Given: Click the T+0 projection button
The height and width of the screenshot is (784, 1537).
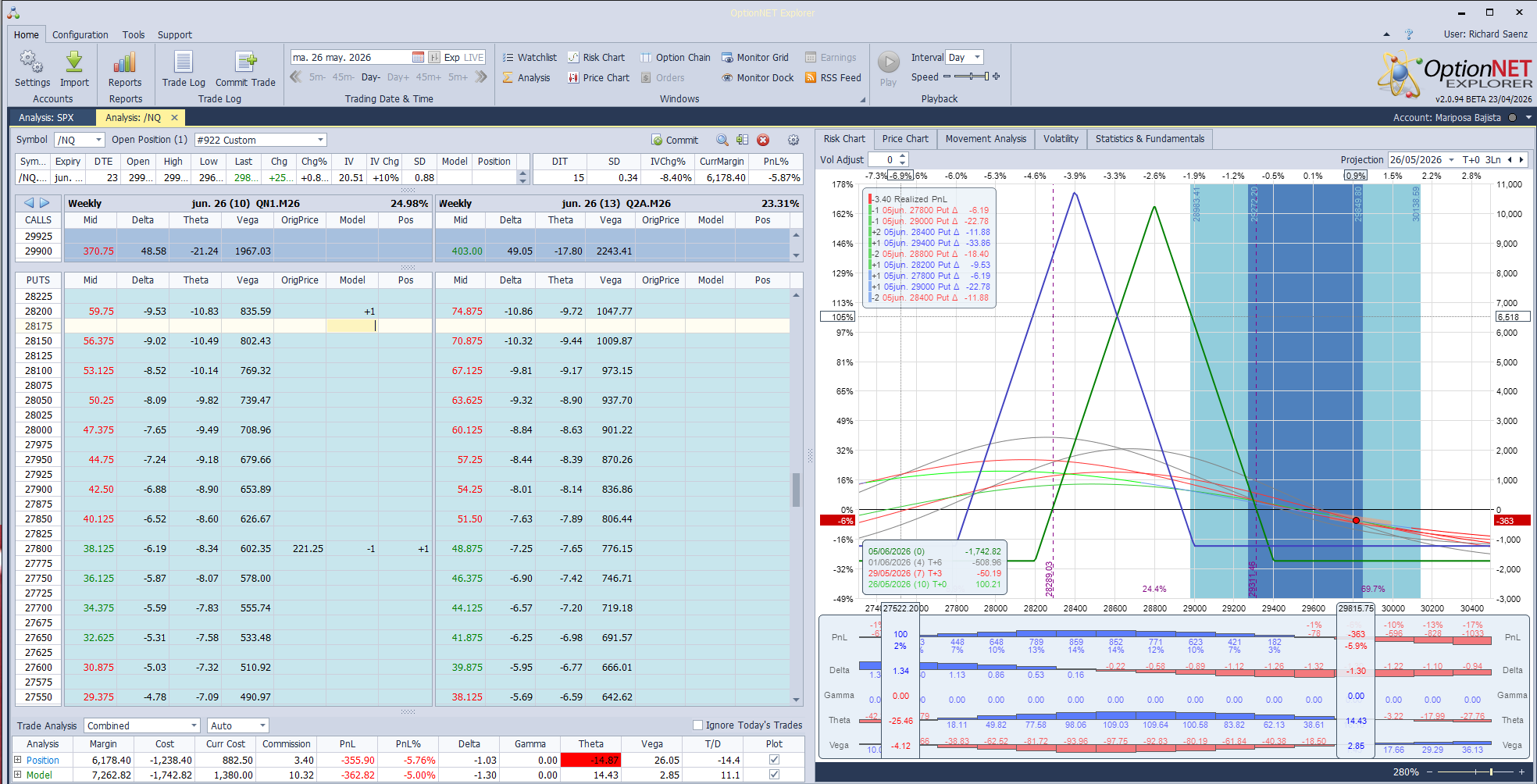Looking at the screenshot, I should coord(1471,159).
